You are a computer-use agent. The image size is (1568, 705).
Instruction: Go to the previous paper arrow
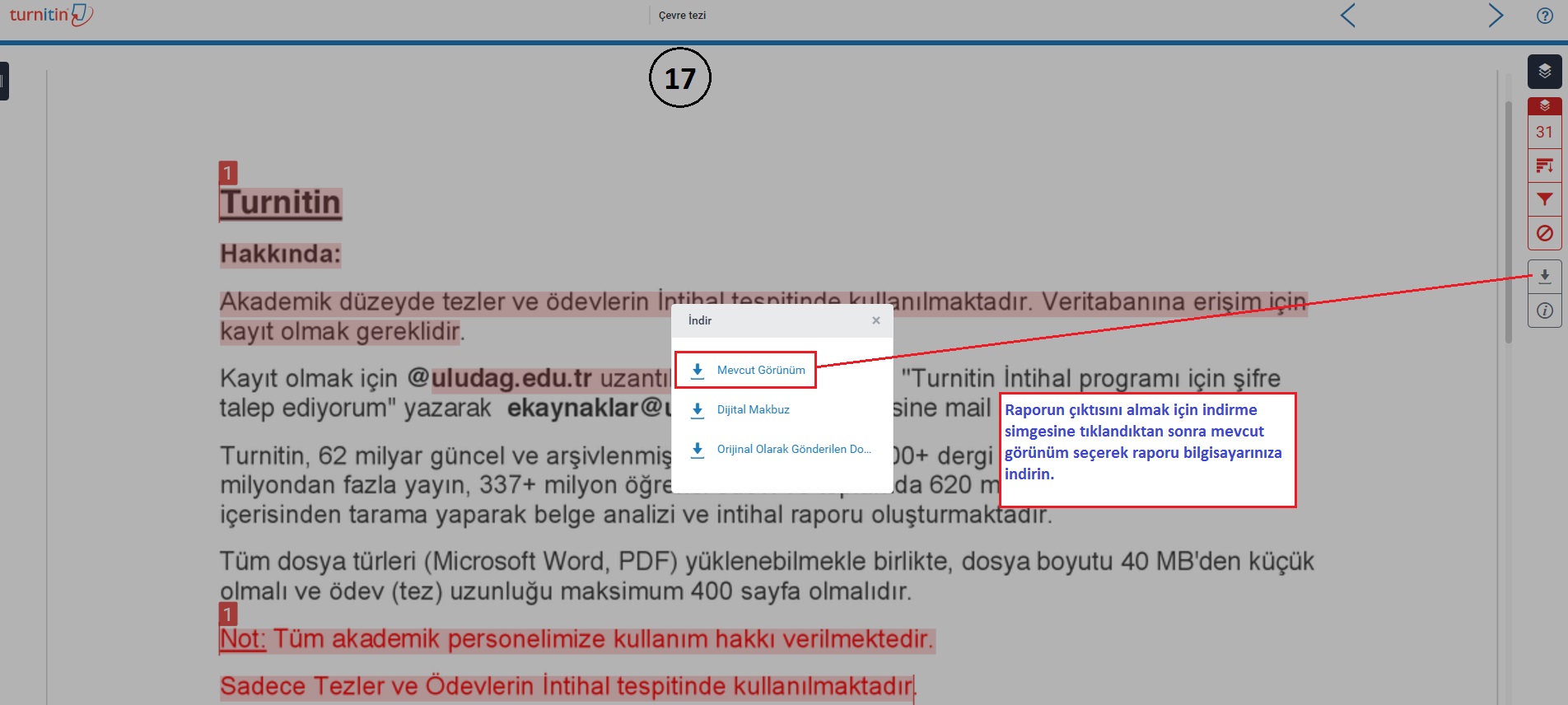[x=1347, y=15]
